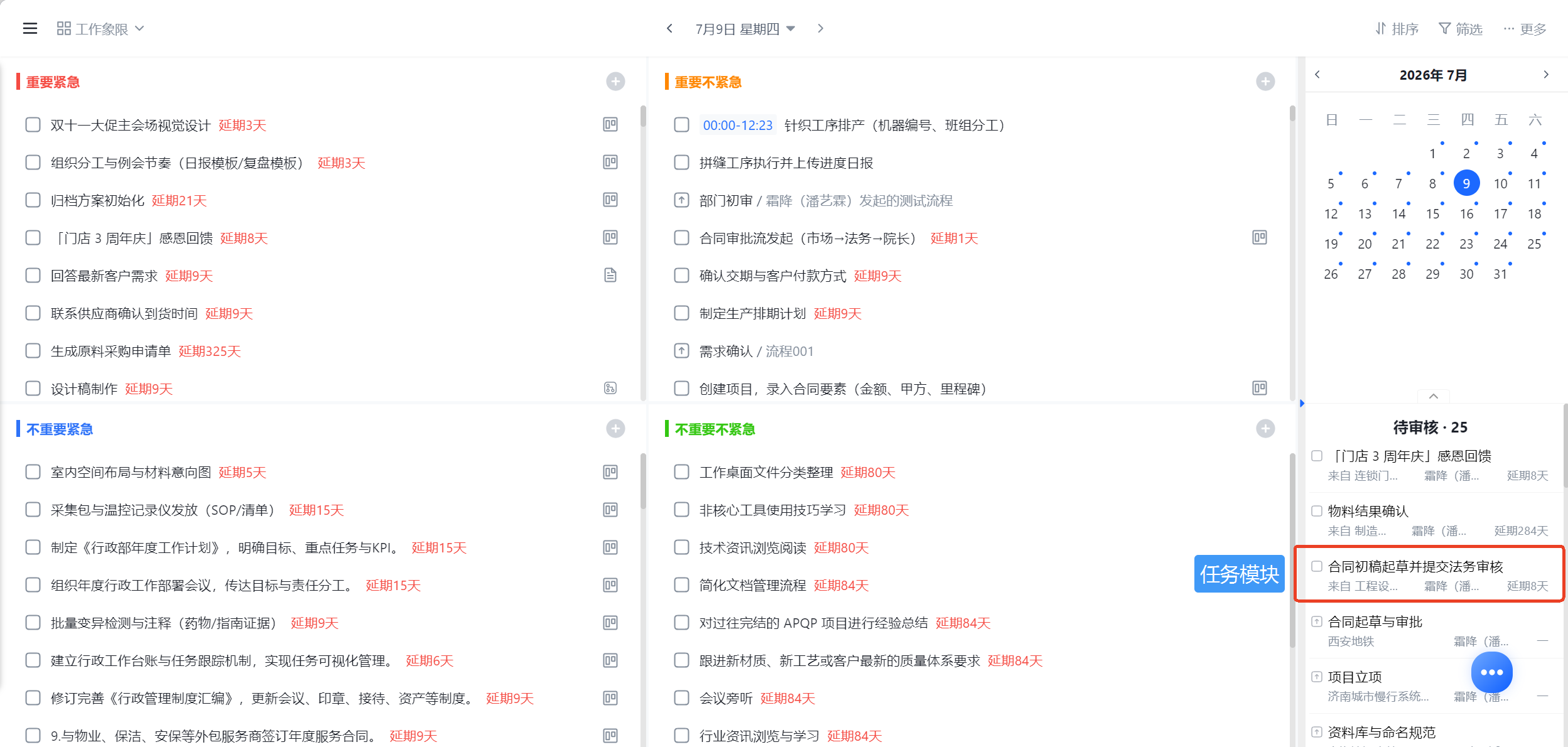Click 不重要不紧急 quadrant scrollbar
Image resolution: width=1568 pixels, height=747 pixels.
pyautogui.click(x=1292, y=551)
